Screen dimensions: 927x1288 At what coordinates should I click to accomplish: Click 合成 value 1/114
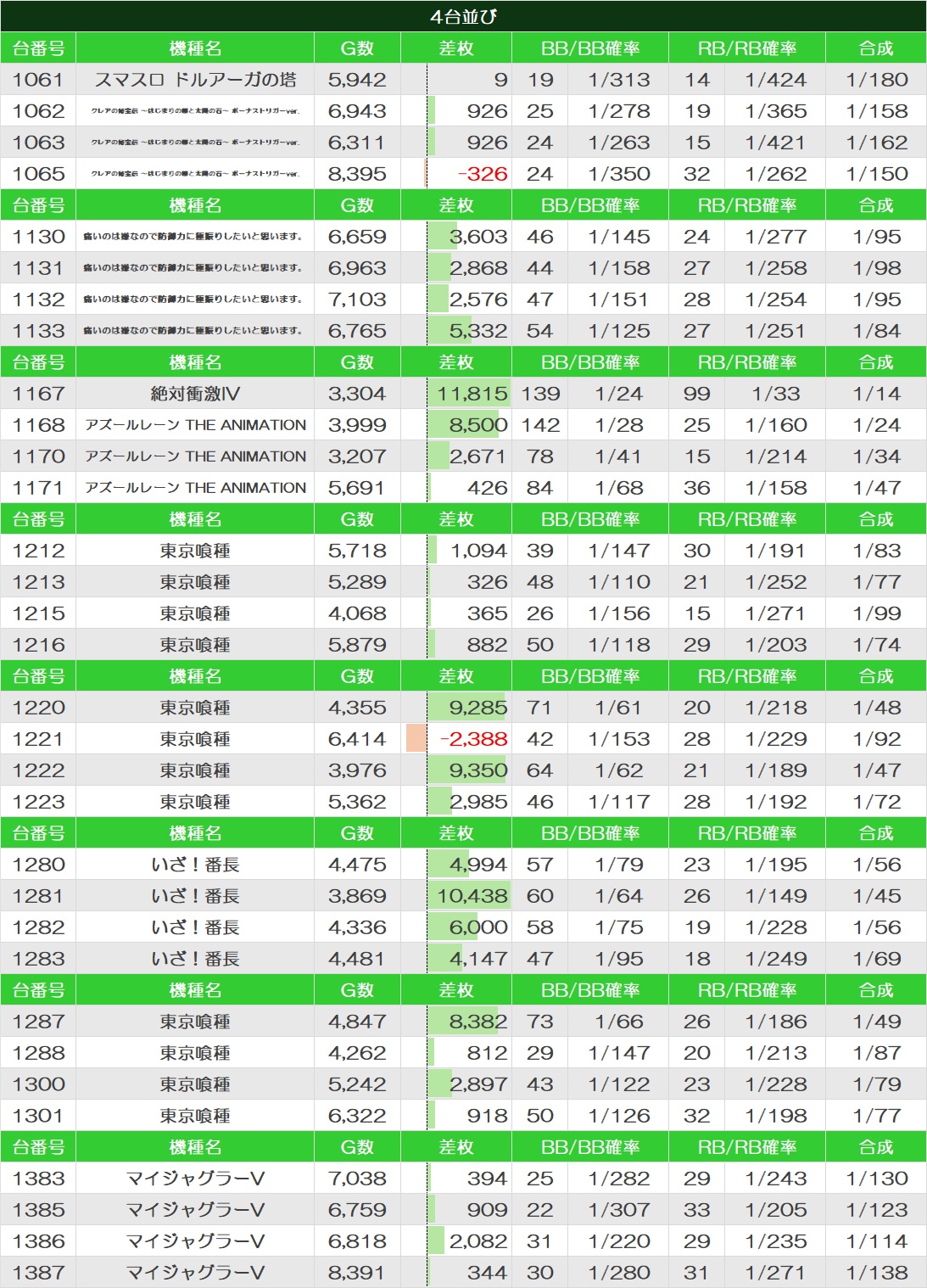[876, 1241]
